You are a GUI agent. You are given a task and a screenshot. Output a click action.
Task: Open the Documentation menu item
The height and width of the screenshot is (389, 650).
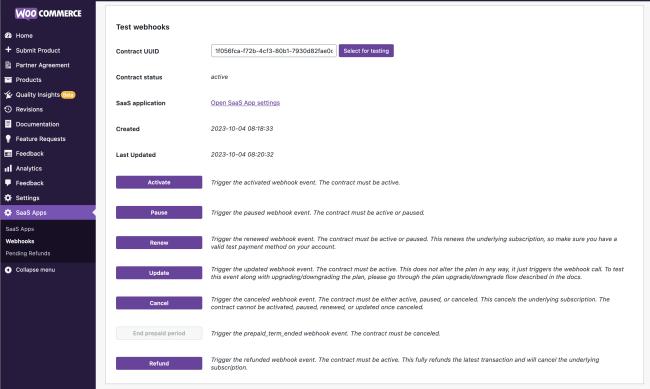[x=37, y=124]
